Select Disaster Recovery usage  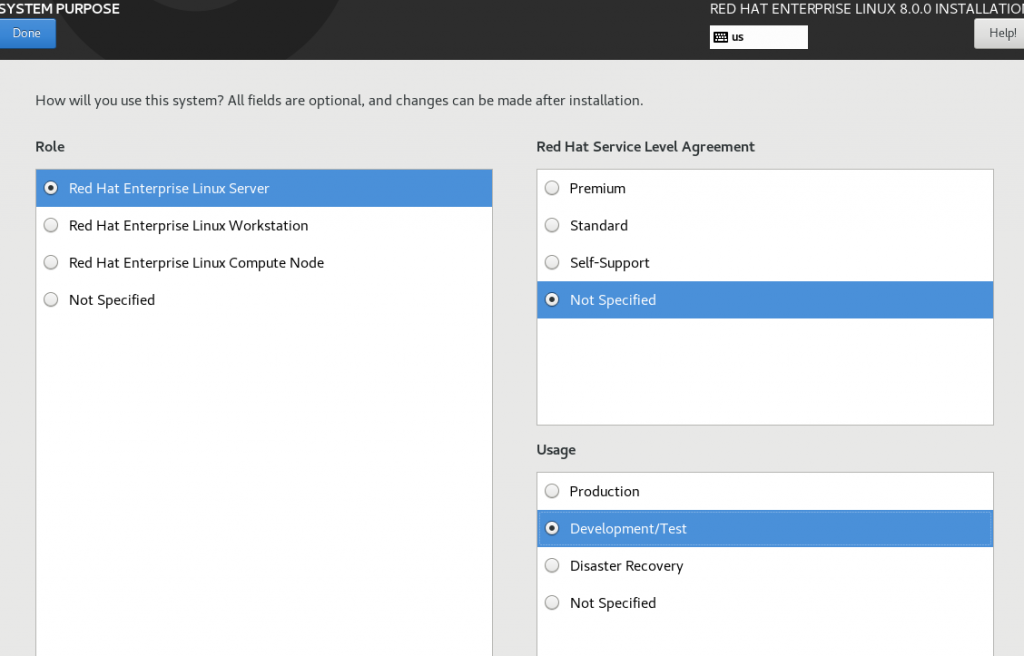[x=626, y=566]
